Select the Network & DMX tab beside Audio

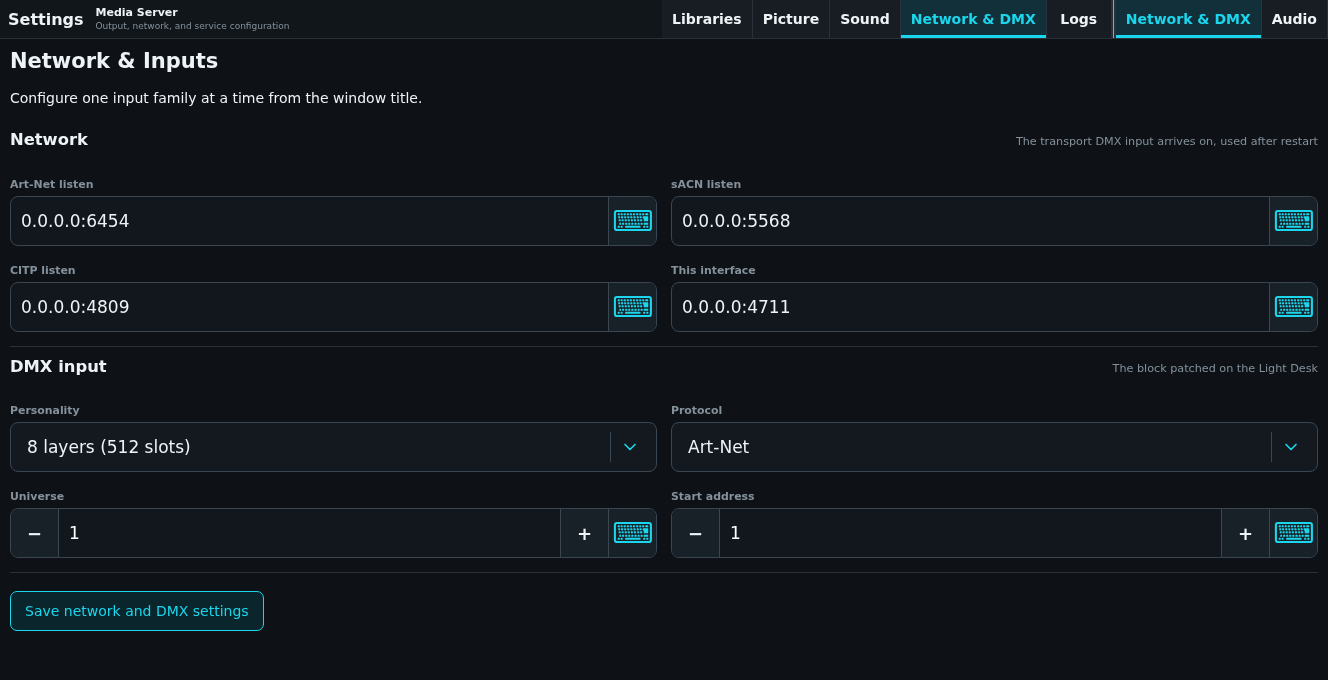[x=1188, y=19]
